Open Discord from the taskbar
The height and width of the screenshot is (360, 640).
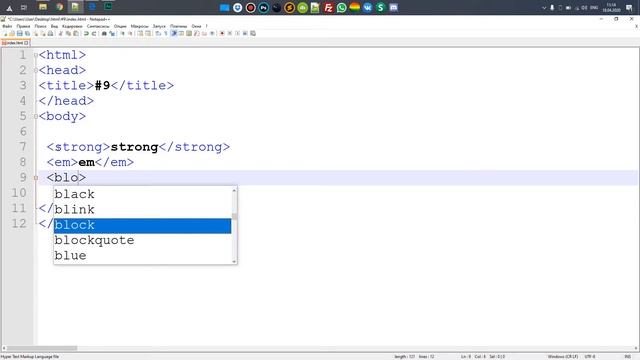(x=393, y=7)
